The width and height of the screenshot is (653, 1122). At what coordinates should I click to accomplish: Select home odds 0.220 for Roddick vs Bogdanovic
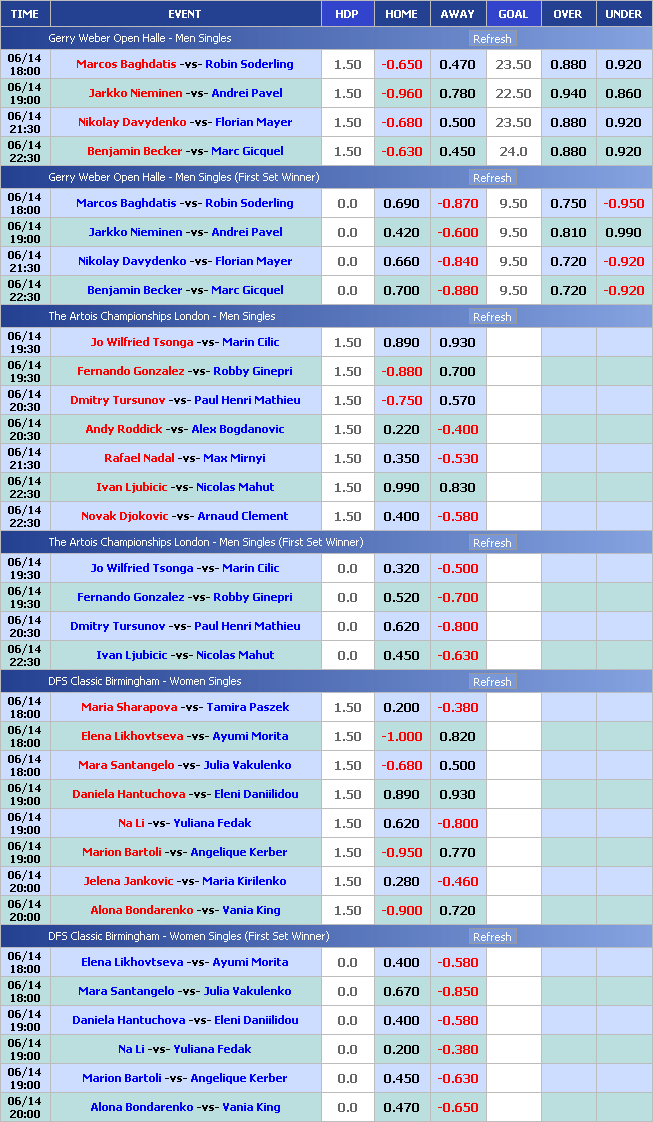pos(401,429)
